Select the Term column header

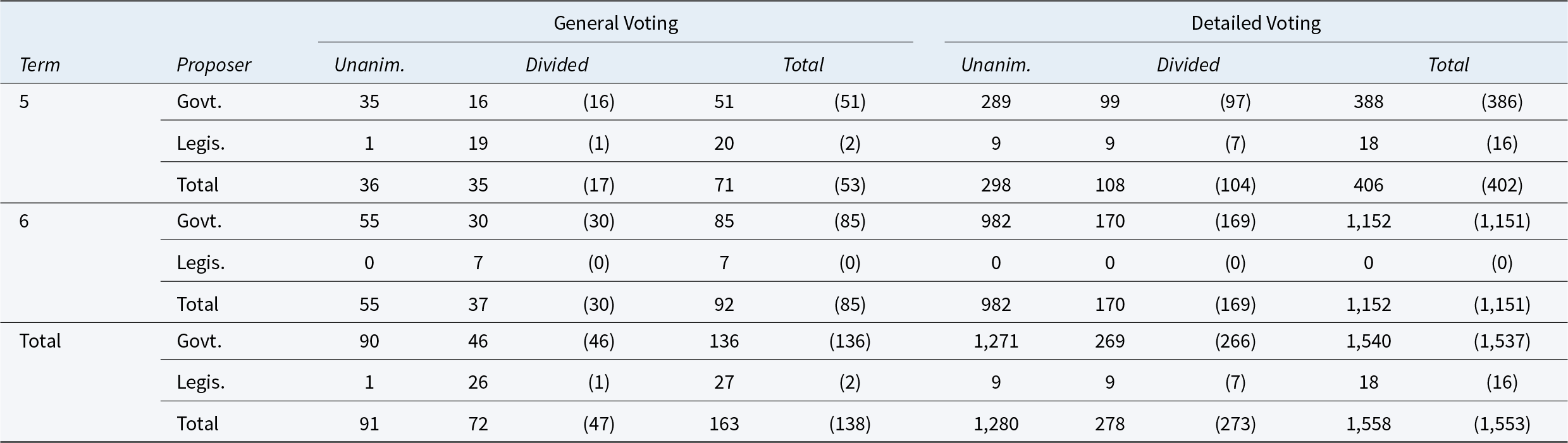39,65
